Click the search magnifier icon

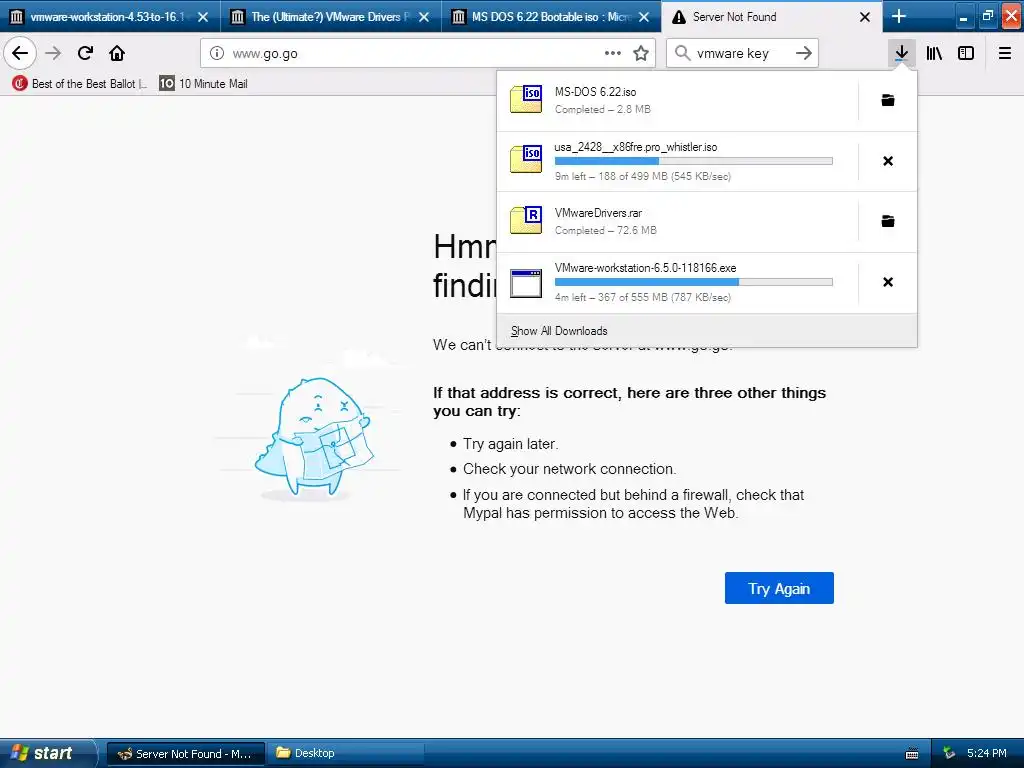point(682,53)
